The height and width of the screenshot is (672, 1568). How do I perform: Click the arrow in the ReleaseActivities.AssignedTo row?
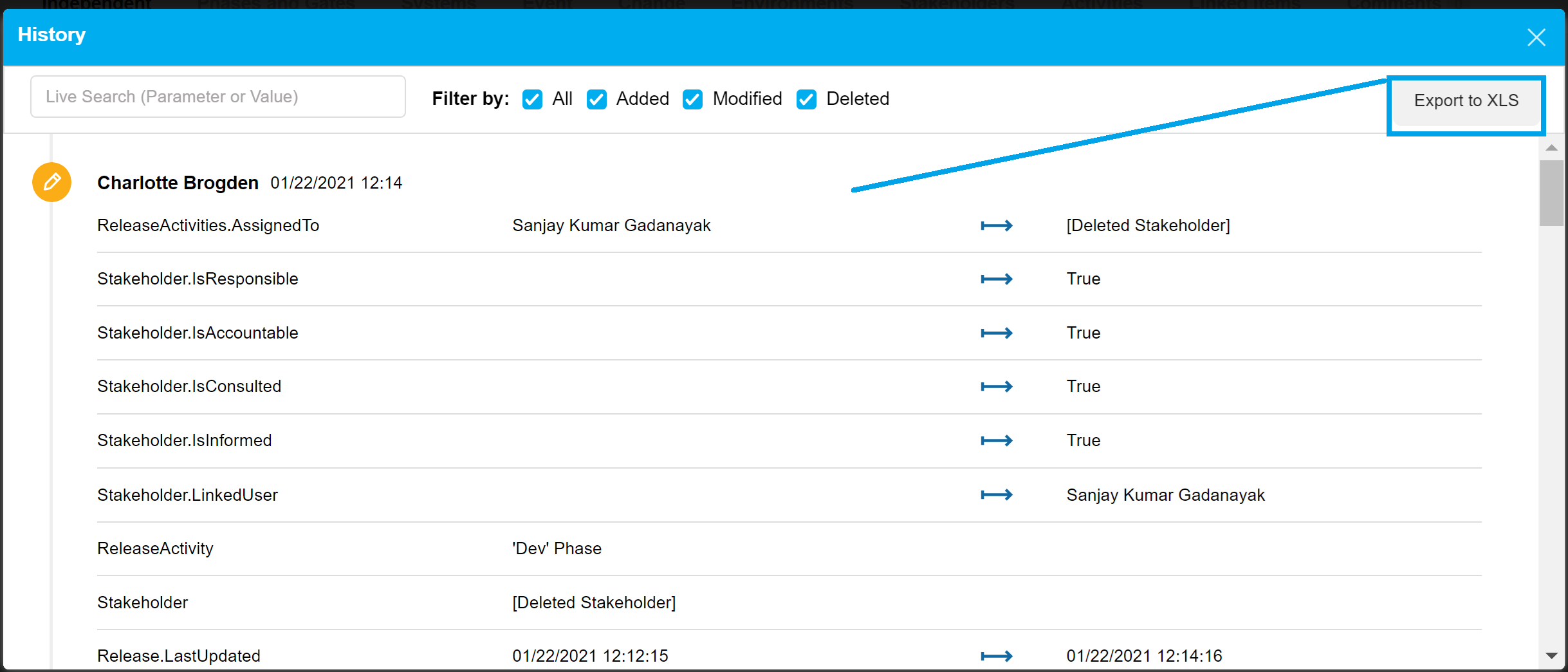(x=996, y=226)
